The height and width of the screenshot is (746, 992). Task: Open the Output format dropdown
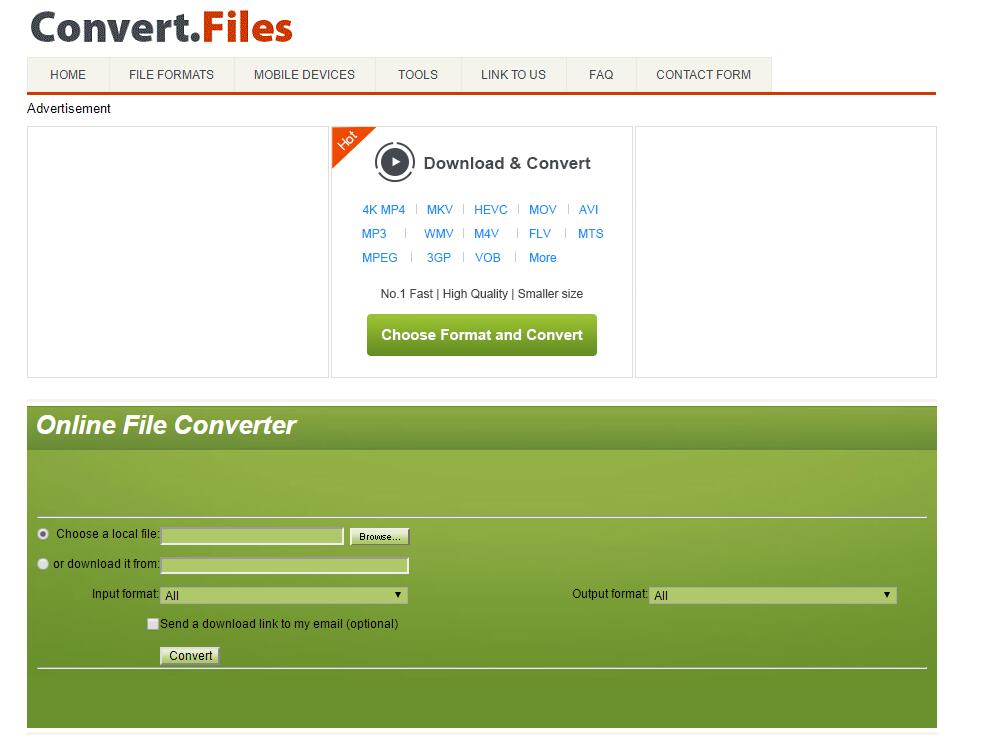(773, 595)
